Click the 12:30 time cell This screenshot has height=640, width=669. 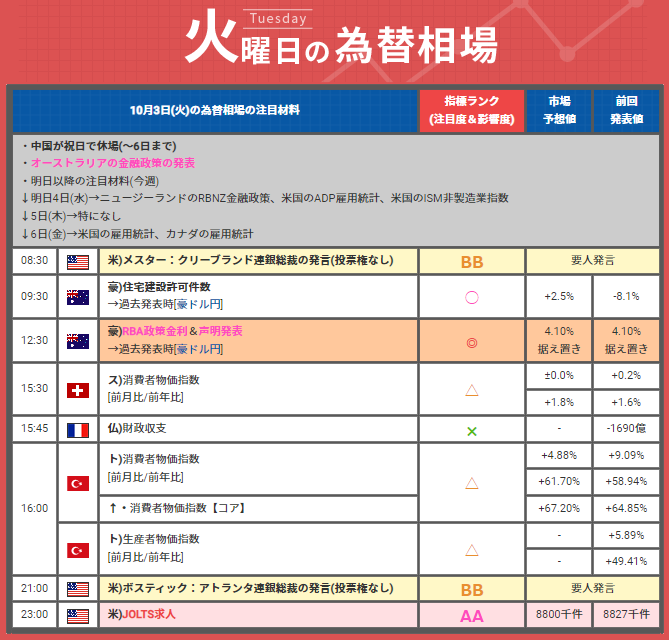point(35,340)
